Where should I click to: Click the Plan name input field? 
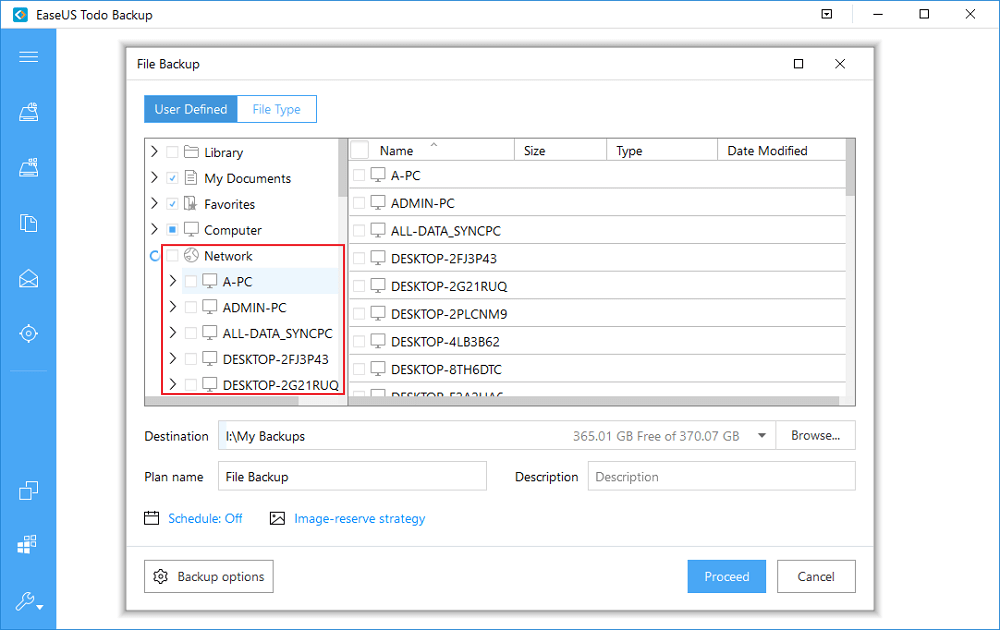tap(352, 477)
